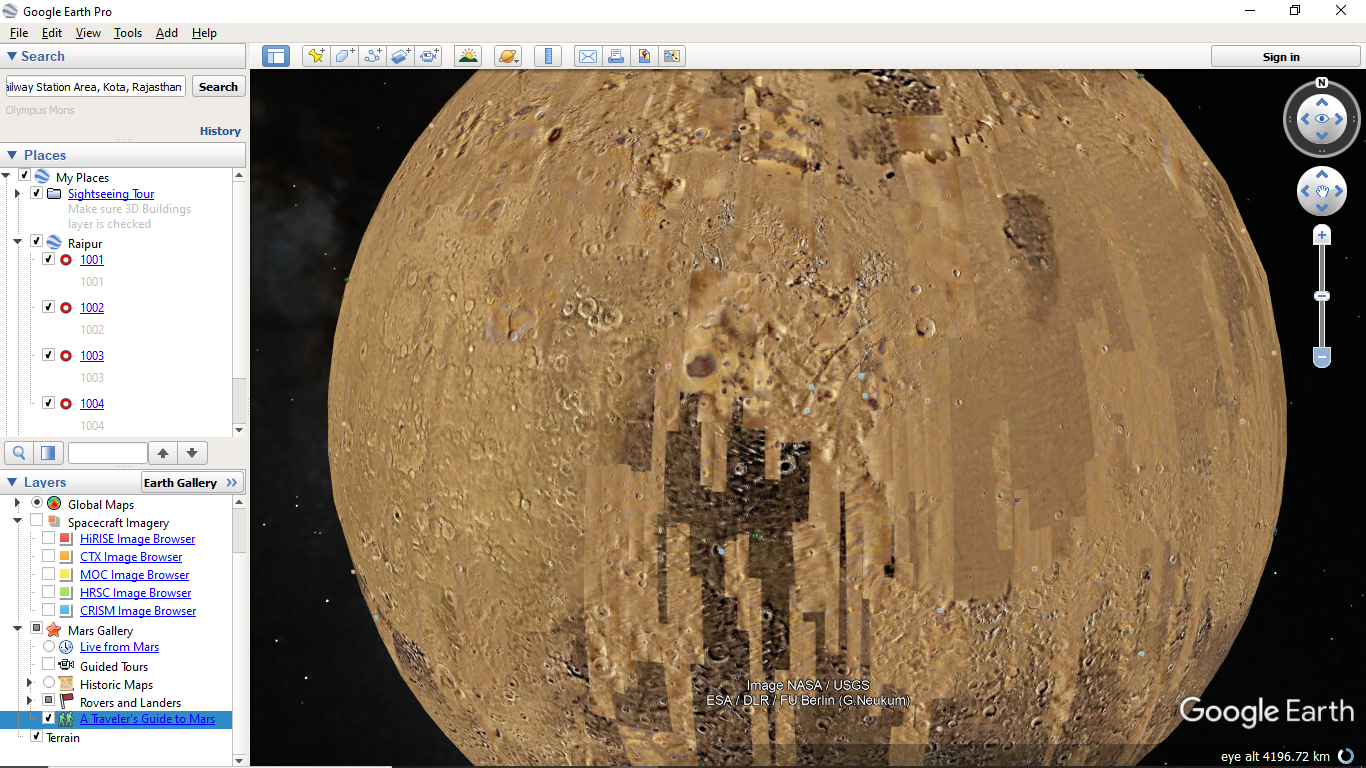The image size is (1366, 768).
Task: Add a polygon from the toolbar
Action: pos(344,56)
